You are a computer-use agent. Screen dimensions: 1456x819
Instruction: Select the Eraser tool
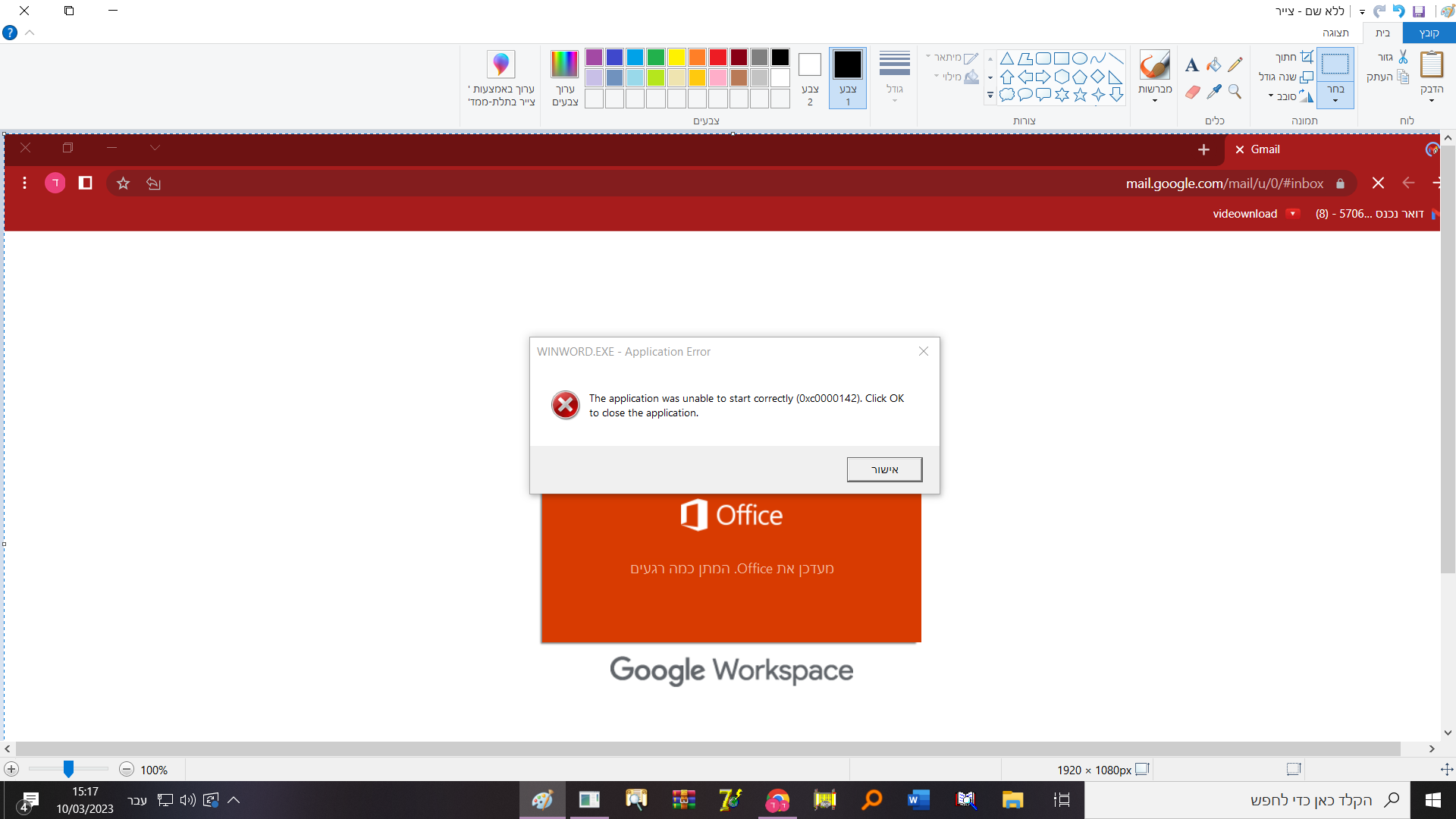1192,92
